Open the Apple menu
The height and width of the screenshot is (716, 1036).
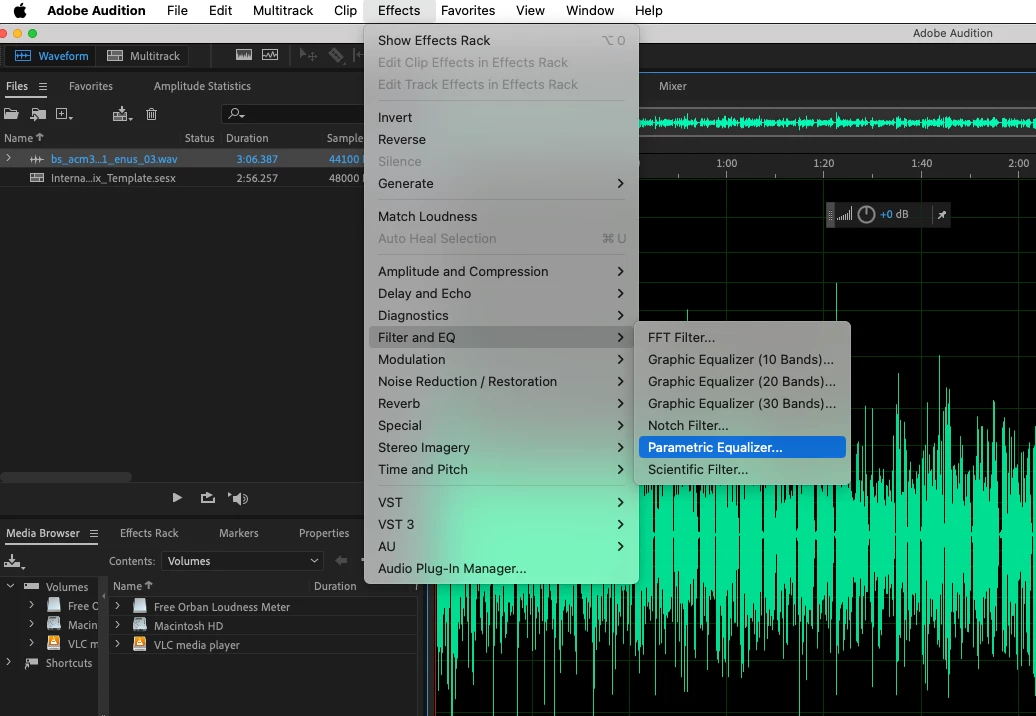tap(20, 11)
